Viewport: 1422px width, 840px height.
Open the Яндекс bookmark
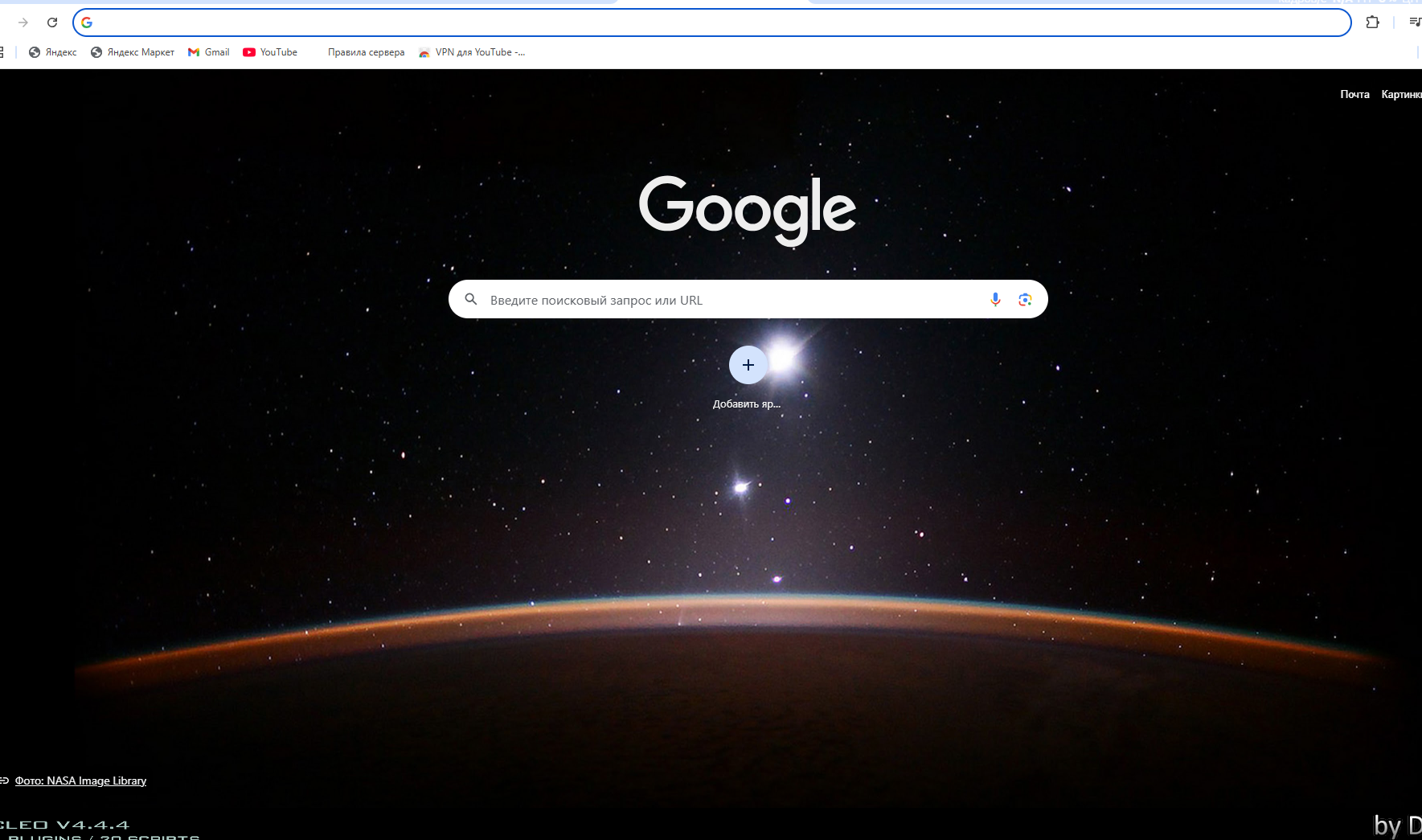(53, 52)
